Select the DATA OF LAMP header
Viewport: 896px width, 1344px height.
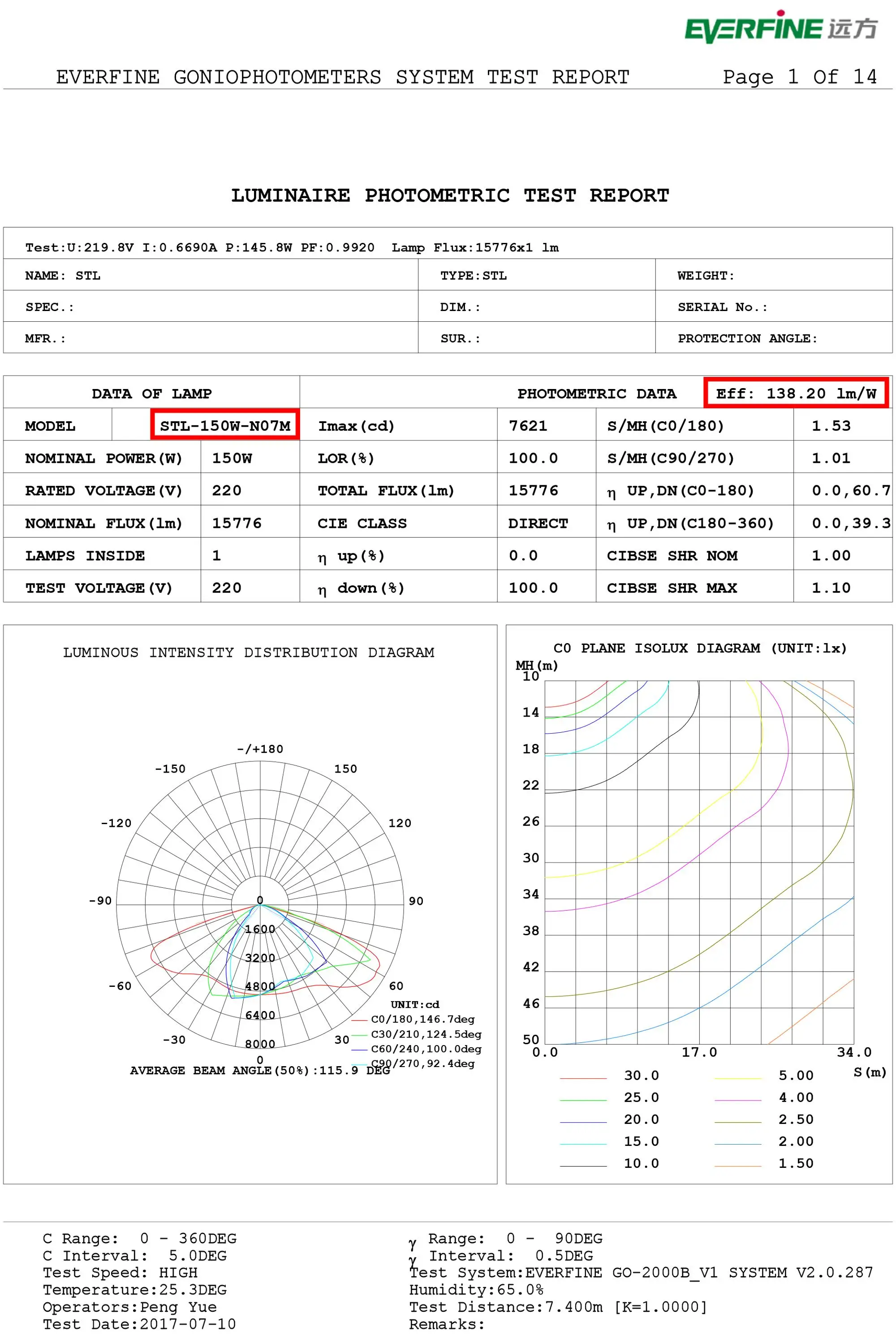tap(151, 393)
